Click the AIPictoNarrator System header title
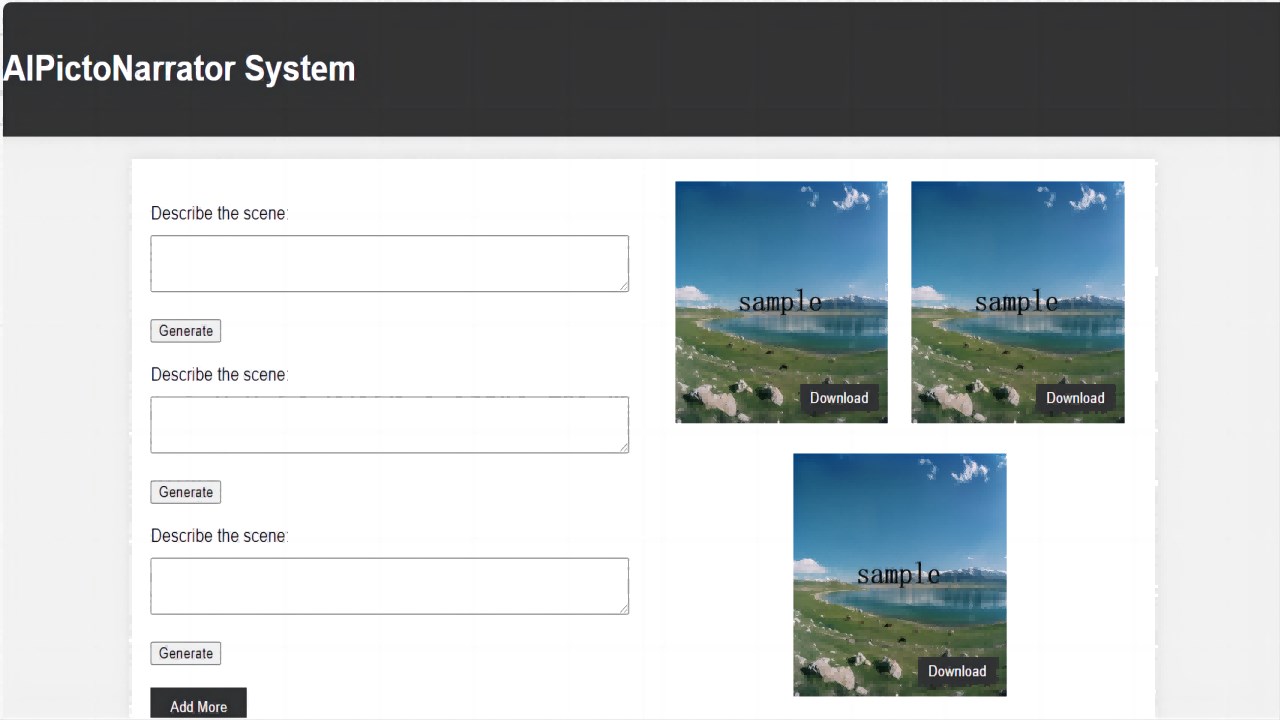 point(179,69)
